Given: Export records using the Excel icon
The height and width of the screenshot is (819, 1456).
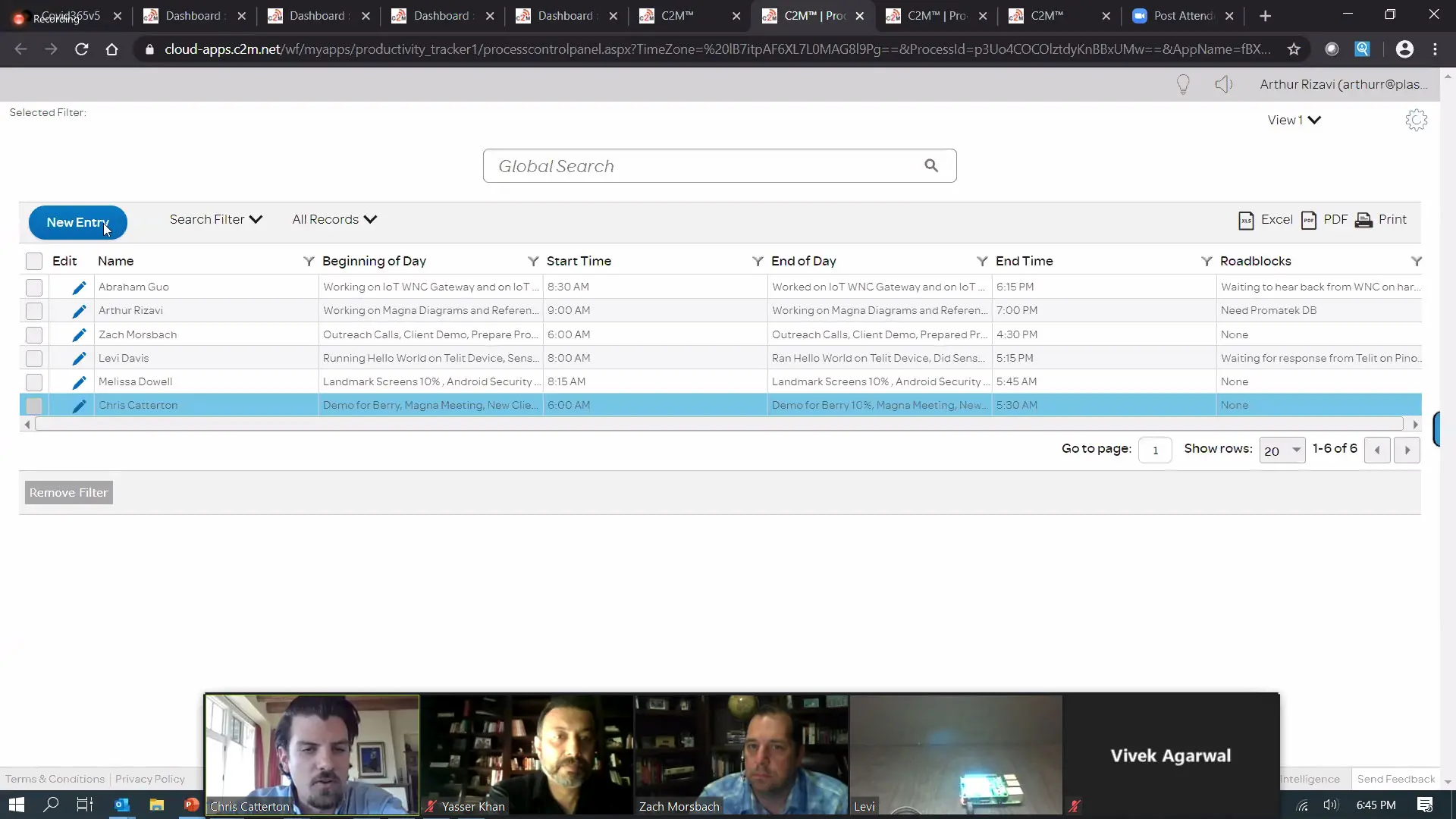Looking at the screenshot, I should pyautogui.click(x=1246, y=220).
